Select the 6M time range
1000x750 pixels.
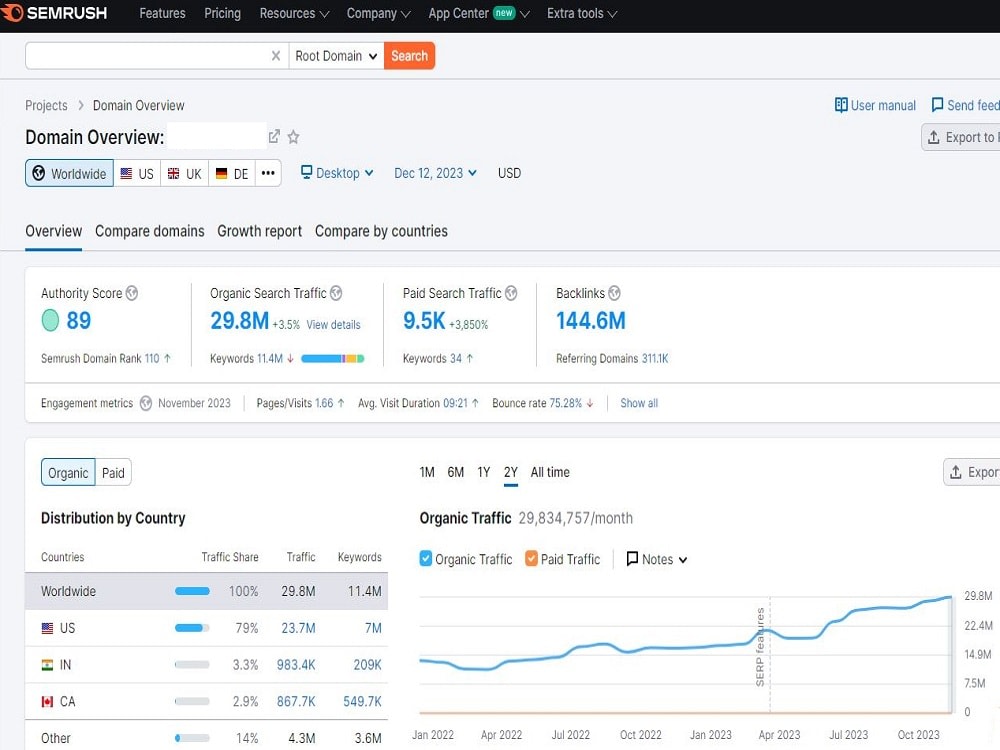click(455, 473)
